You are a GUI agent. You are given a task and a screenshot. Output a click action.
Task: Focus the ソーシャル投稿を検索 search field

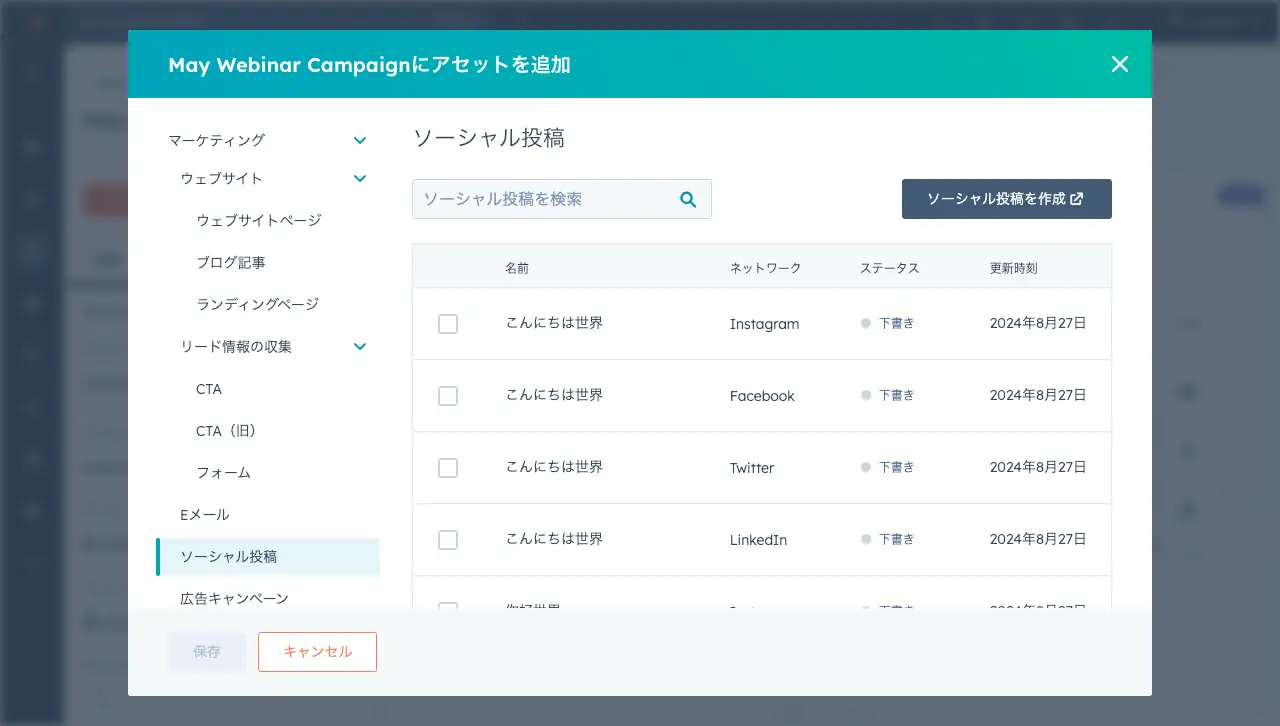562,199
